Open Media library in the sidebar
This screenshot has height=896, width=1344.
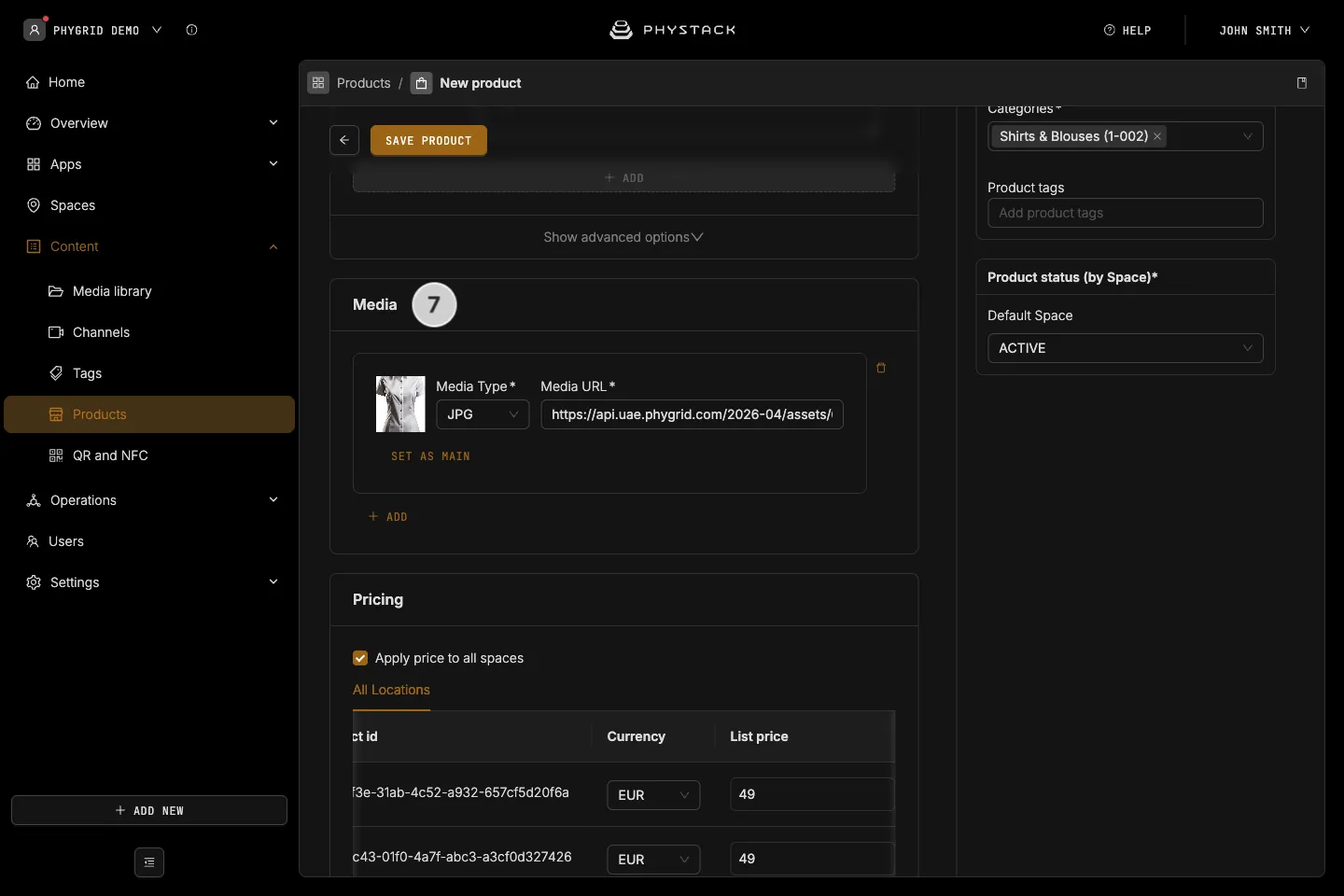point(149,291)
